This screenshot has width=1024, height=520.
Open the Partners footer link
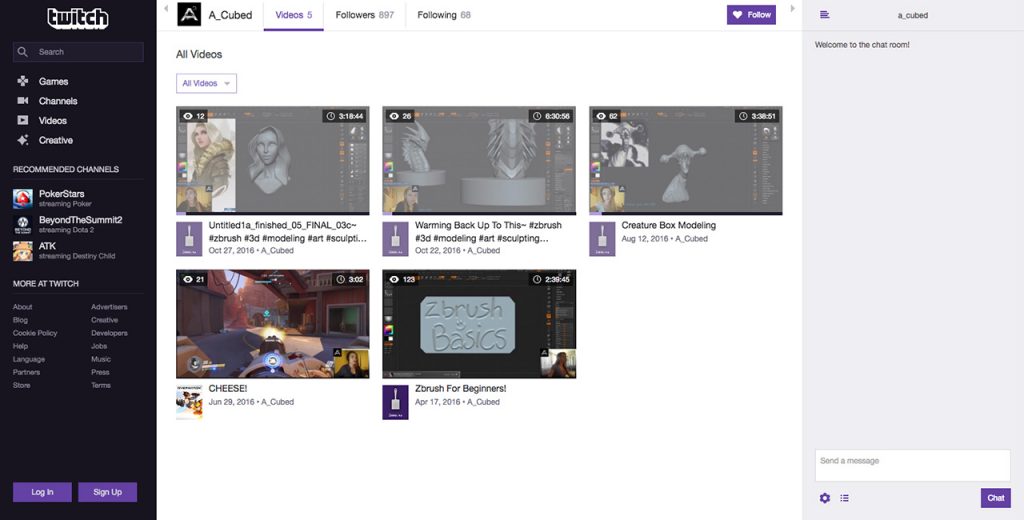point(26,372)
